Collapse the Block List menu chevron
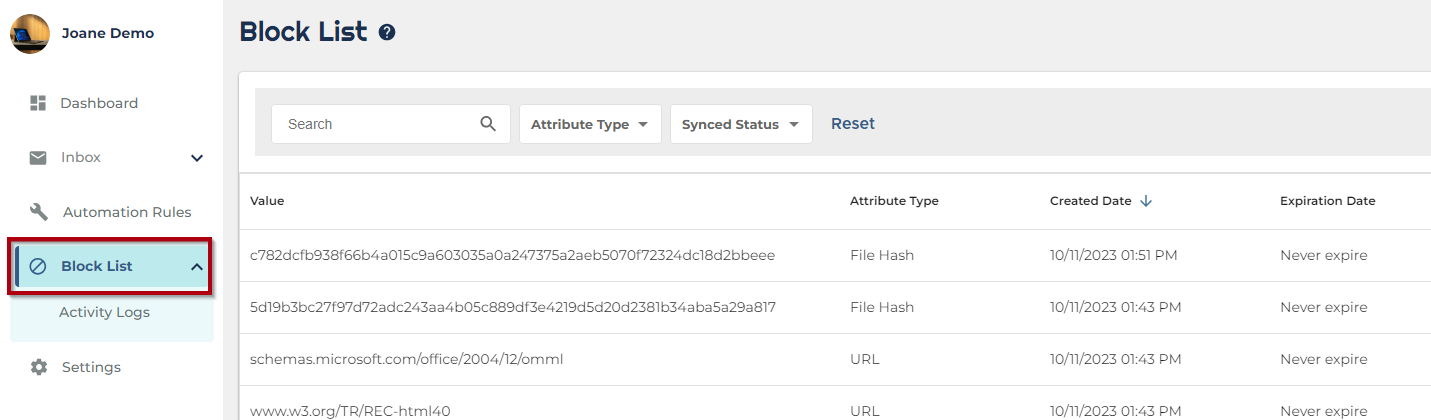This screenshot has height=420, width=1431. coord(197,266)
